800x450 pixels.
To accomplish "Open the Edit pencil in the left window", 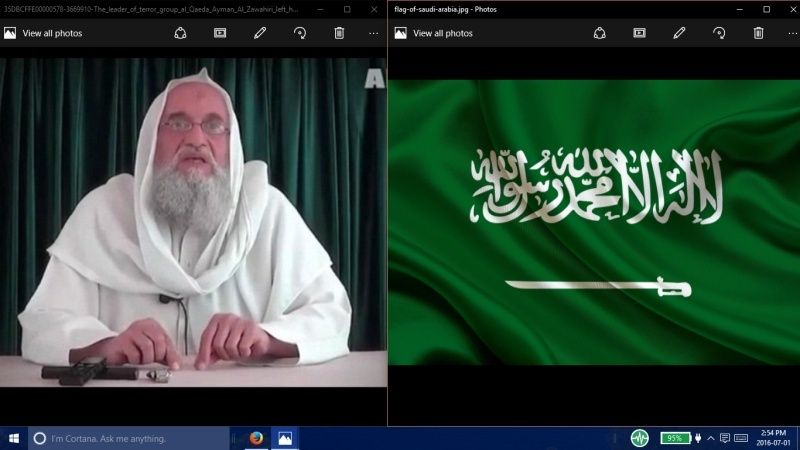I will pos(260,33).
